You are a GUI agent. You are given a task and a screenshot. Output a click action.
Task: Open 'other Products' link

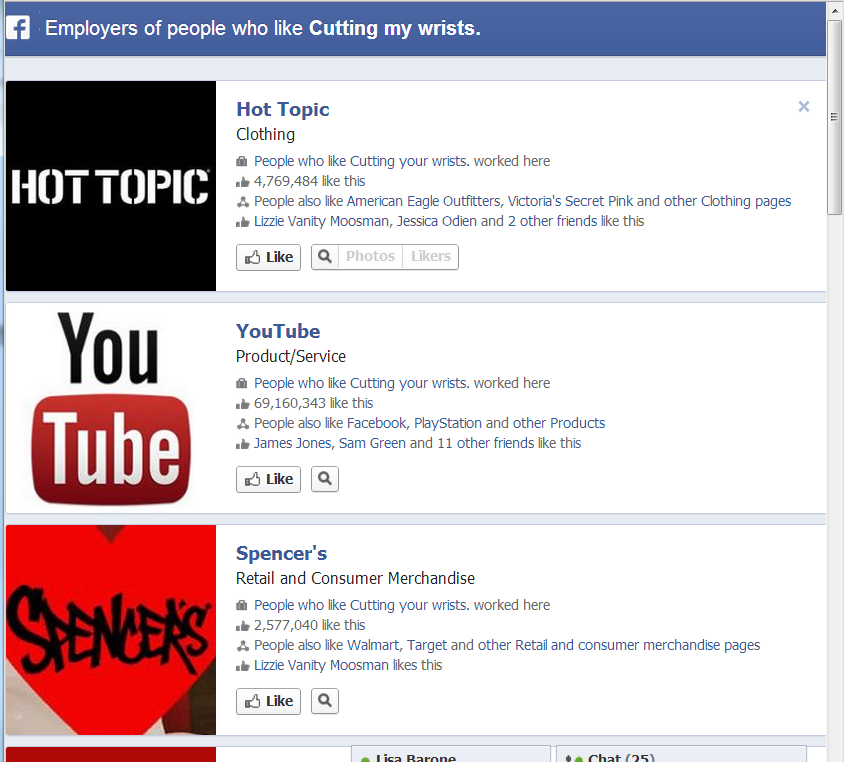559,424
